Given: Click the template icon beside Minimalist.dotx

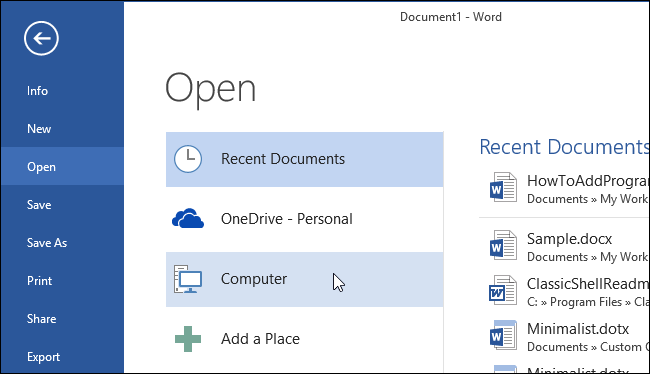Looking at the screenshot, I should pyautogui.click(x=503, y=335).
